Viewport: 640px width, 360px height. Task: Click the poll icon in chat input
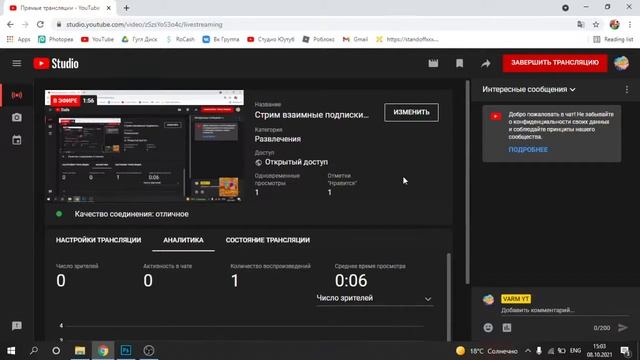pyautogui.click(x=507, y=328)
